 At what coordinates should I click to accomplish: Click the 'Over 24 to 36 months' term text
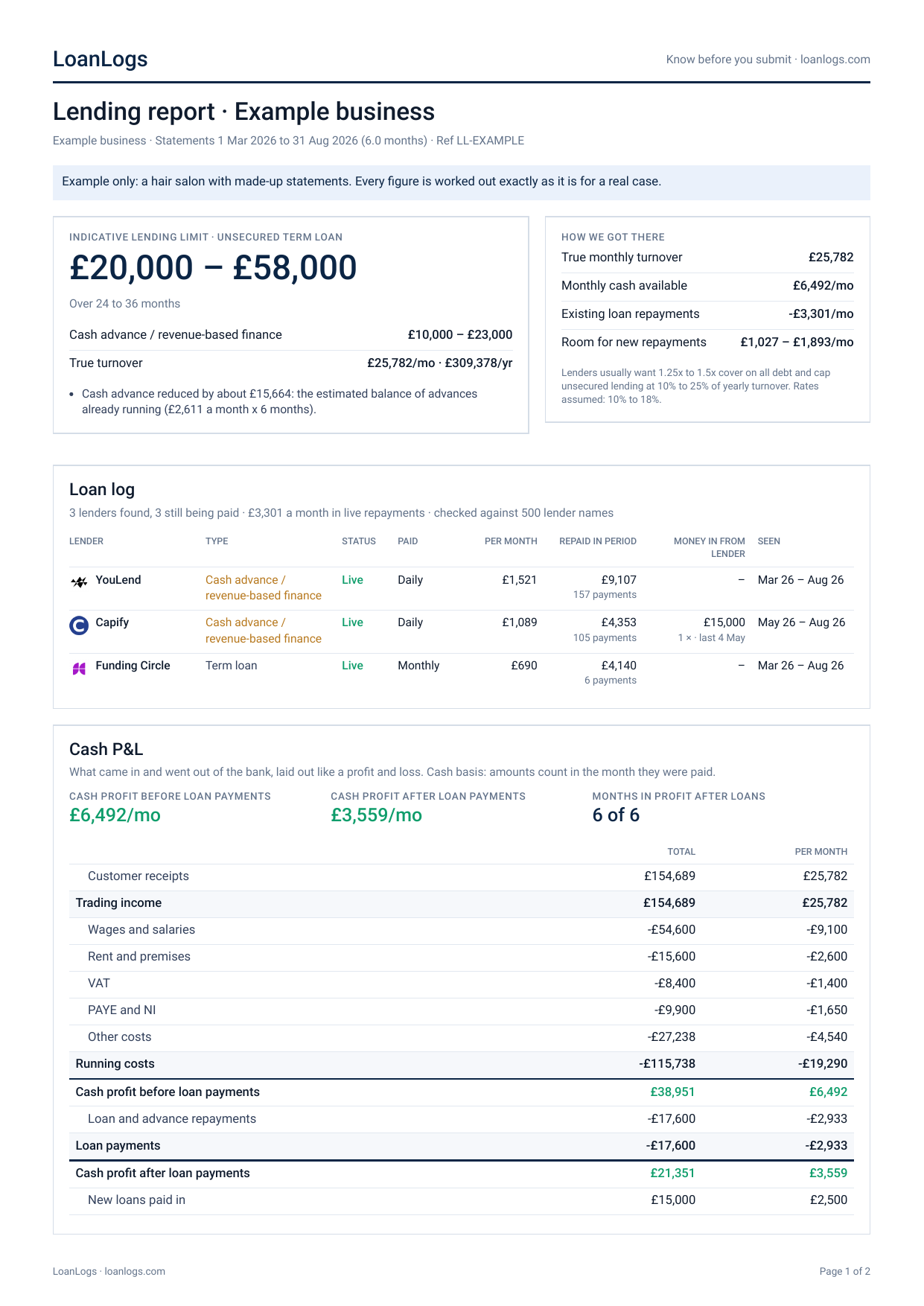125,304
